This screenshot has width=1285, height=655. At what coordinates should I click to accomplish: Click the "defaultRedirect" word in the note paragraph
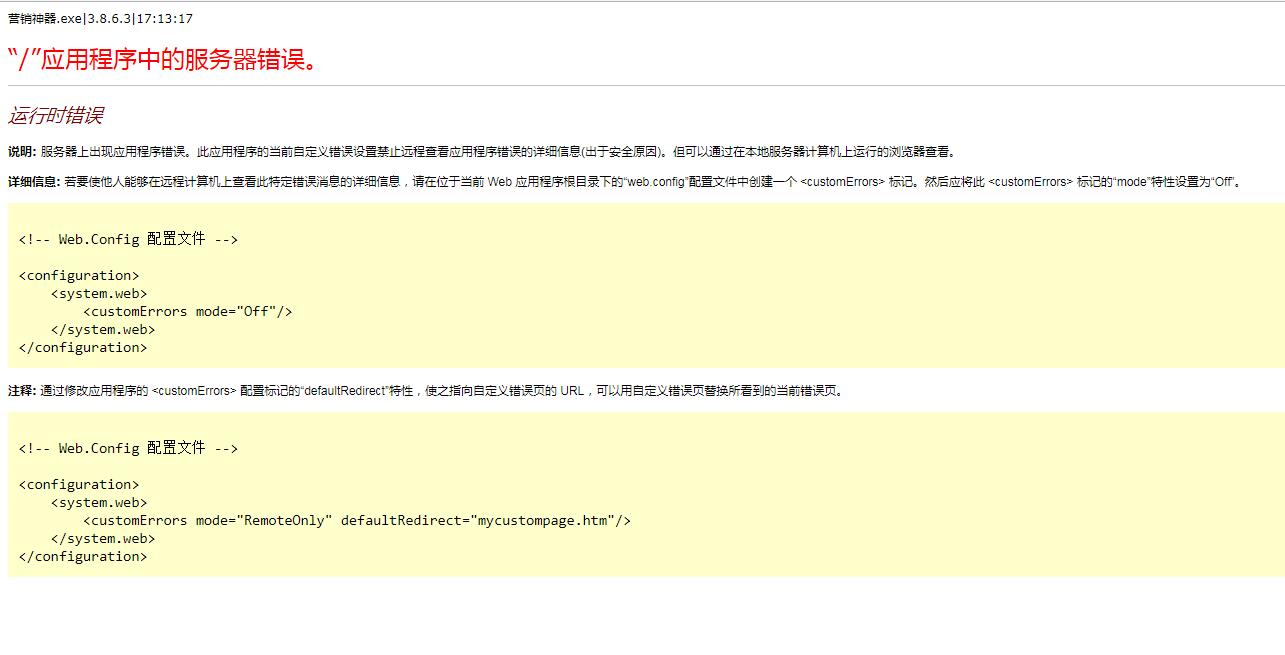pyautogui.click(x=345, y=391)
